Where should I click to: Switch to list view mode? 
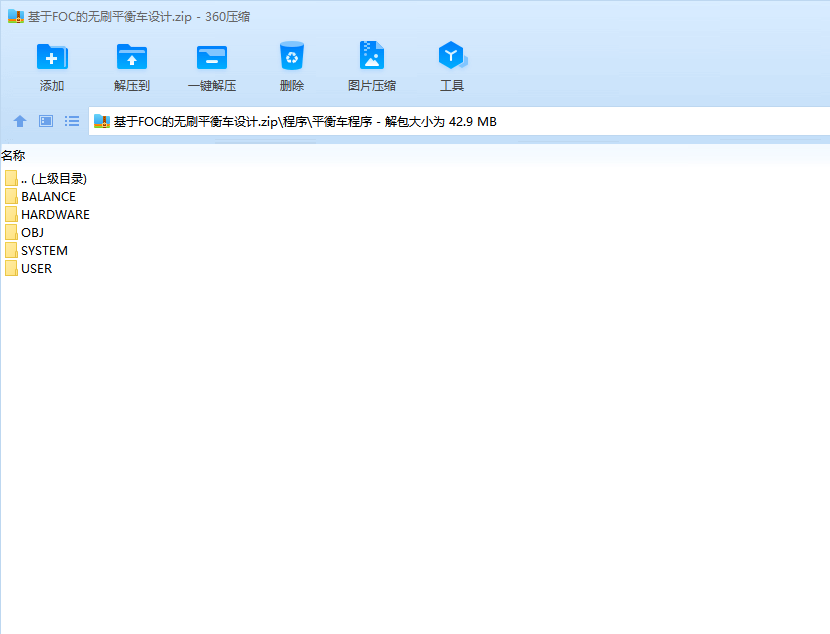tap(72, 121)
